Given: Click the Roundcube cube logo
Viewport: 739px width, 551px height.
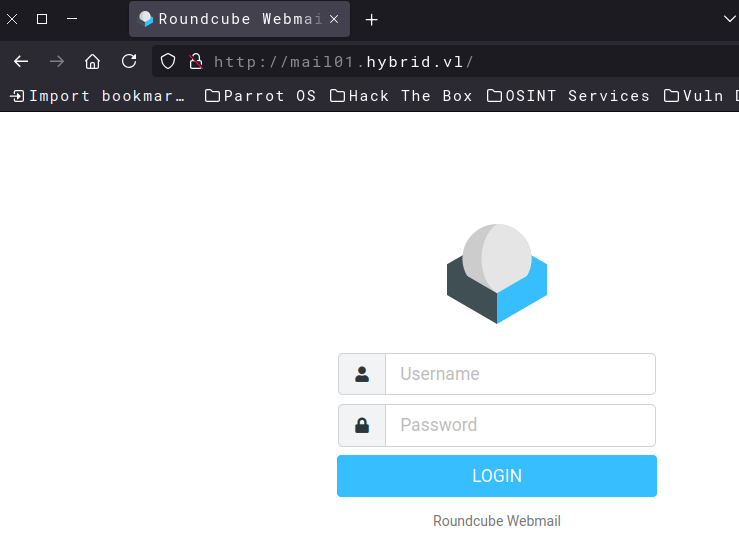Looking at the screenshot, I should point(497,273).
